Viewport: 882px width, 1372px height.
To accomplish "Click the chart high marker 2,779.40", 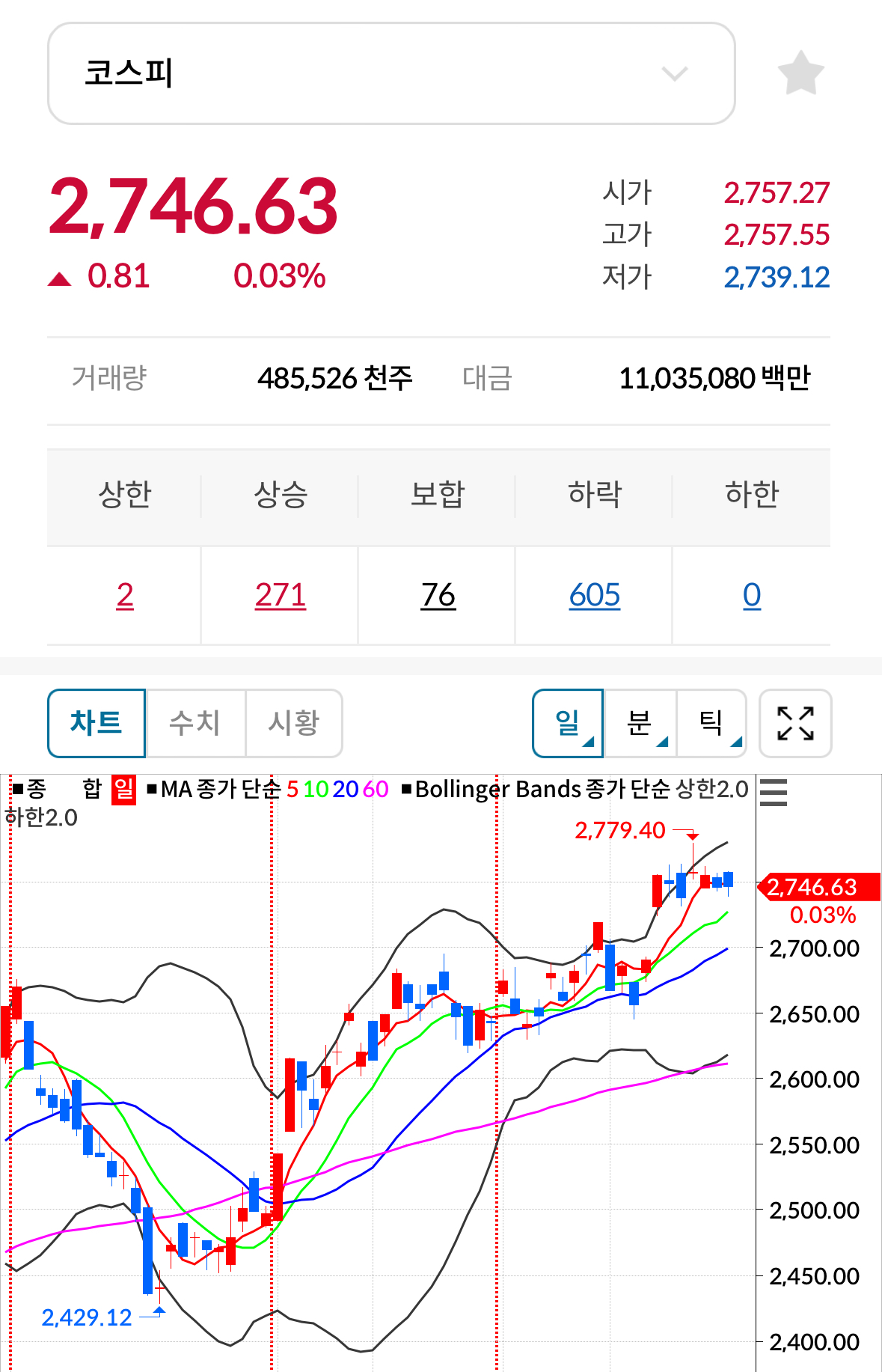I will [x=619, y=831].
